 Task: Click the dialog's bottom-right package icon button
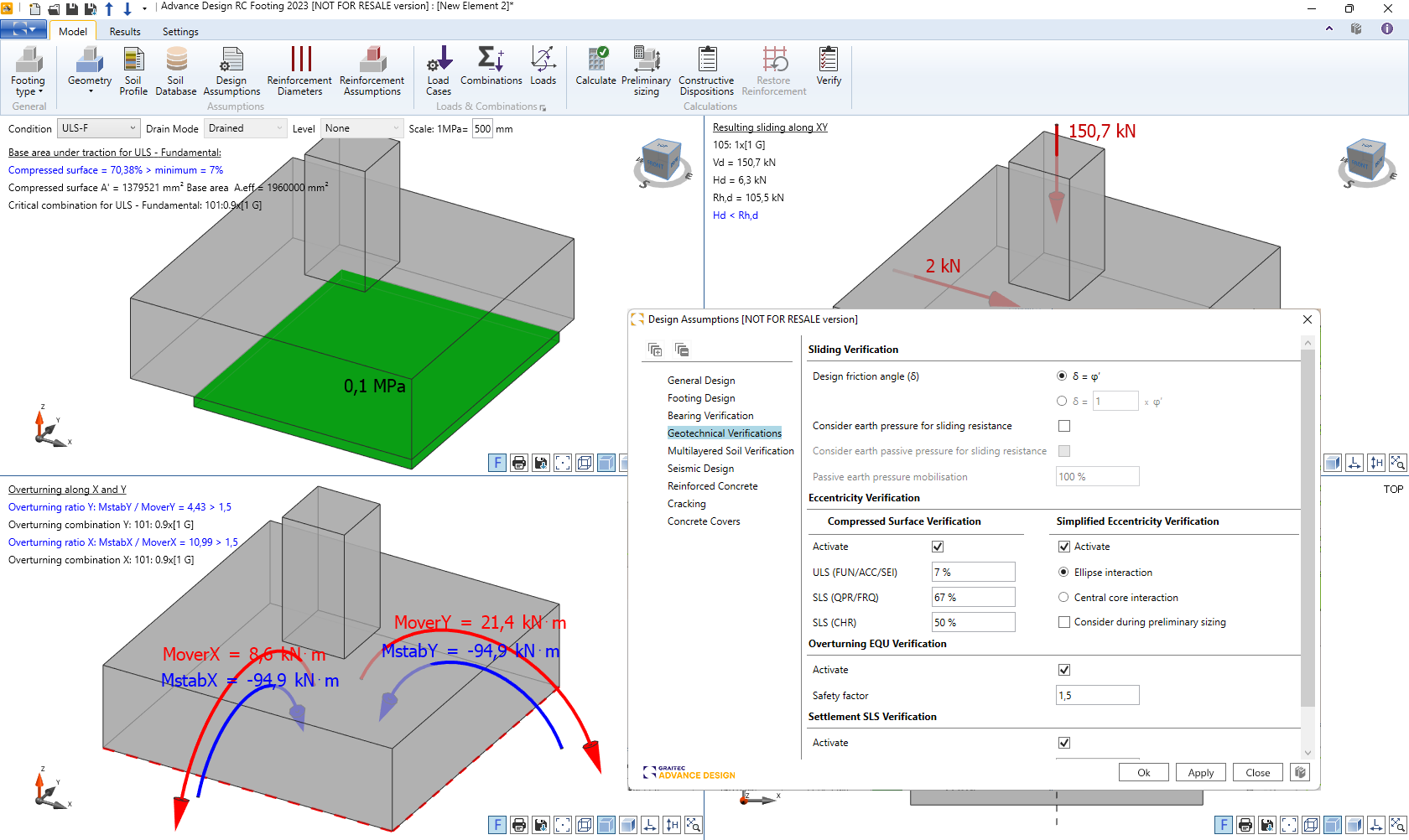pyautogui.click(x=1301, y=772)
